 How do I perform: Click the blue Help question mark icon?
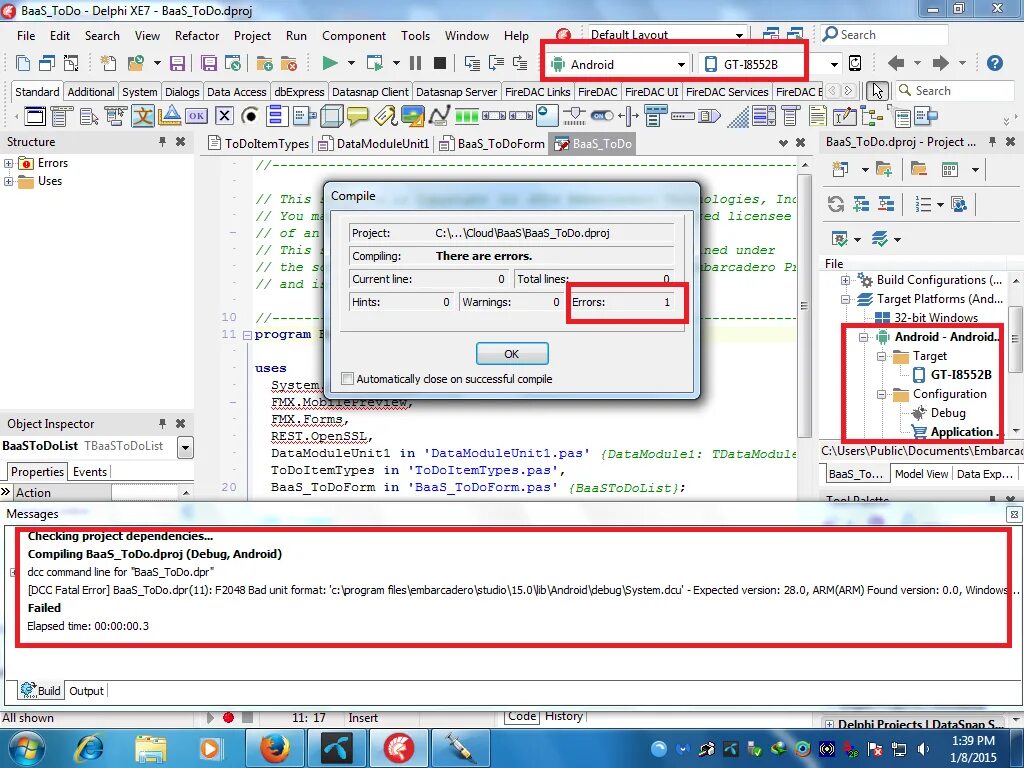[995, 63]
